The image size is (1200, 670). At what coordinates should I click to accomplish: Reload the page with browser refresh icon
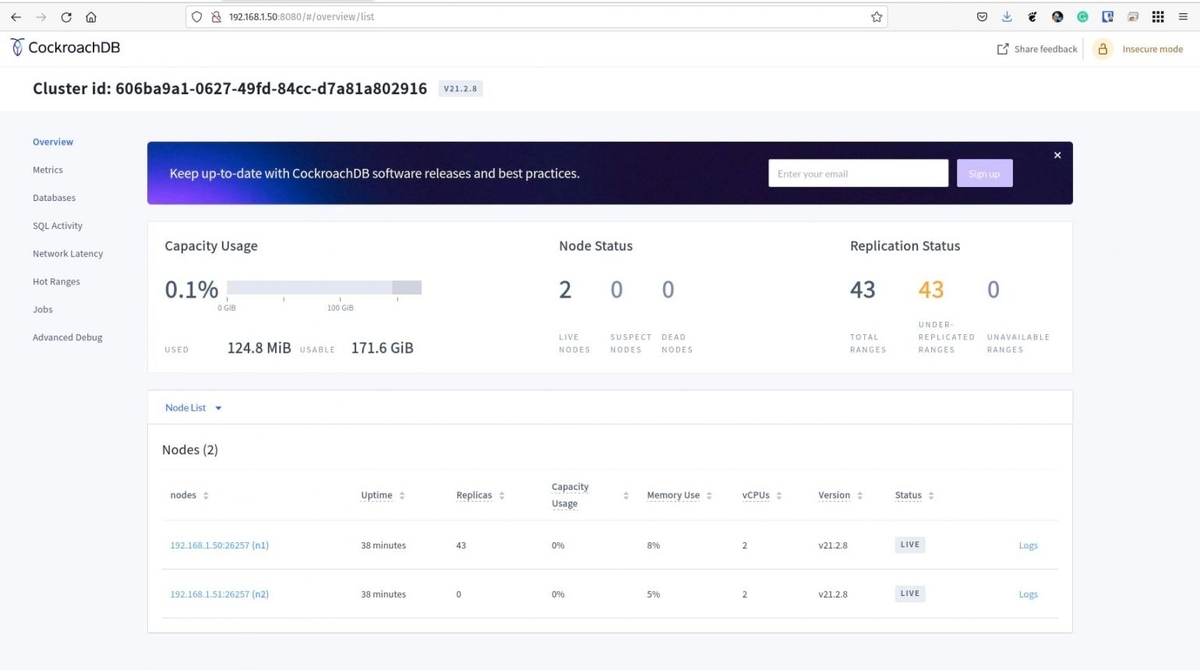click(66, 17)
